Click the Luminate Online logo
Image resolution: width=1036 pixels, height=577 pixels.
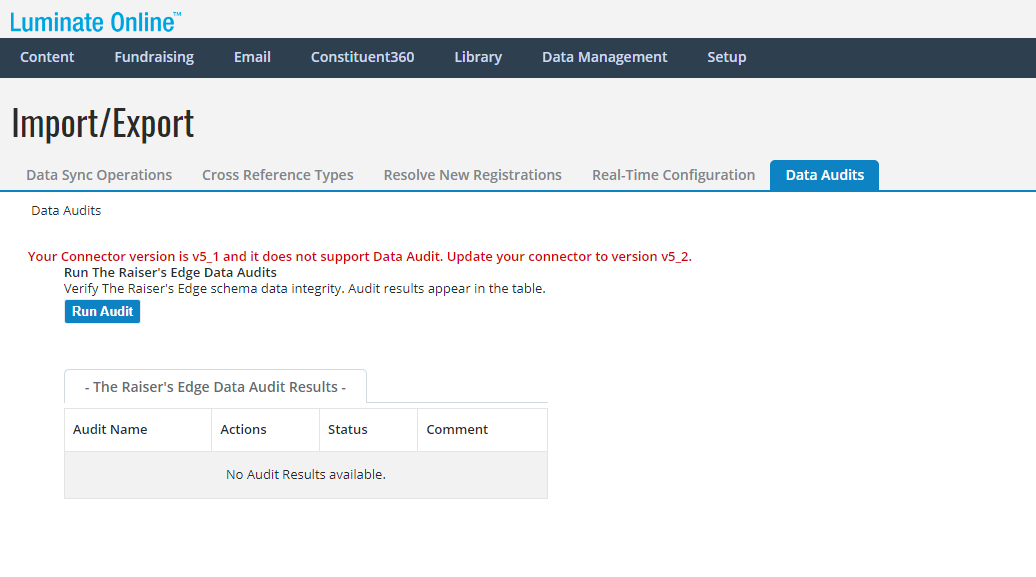click(95, 22)
